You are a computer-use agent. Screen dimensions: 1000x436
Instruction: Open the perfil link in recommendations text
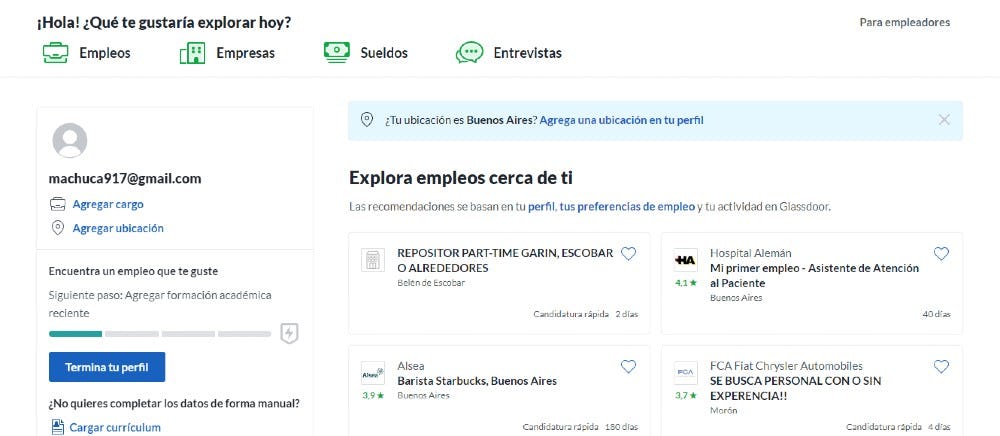coord(541,207)
